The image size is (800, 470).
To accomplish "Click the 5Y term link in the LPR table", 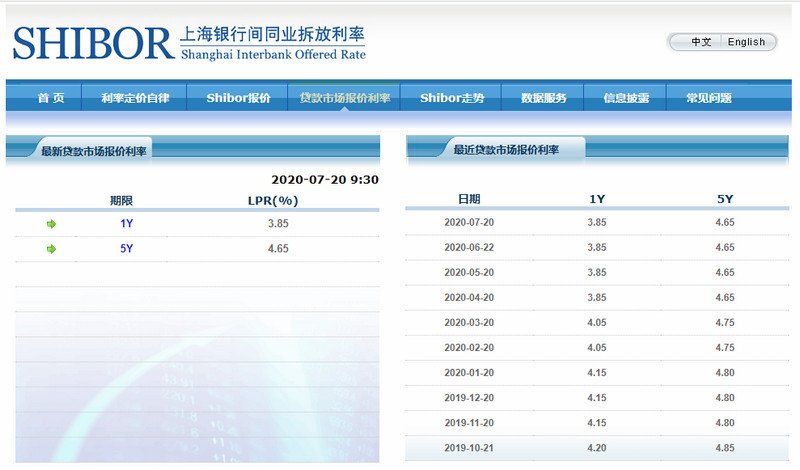I will (127, 249).
